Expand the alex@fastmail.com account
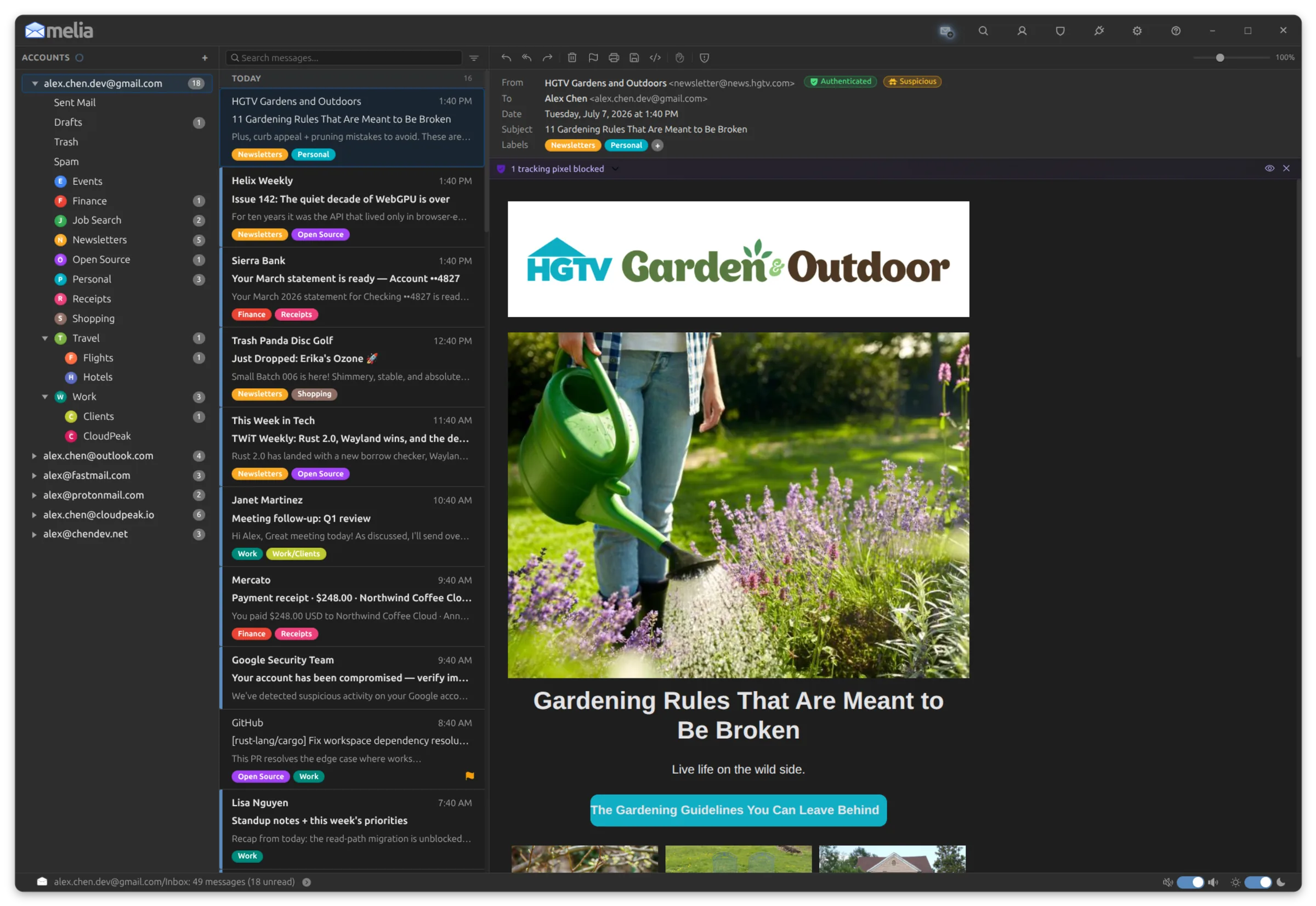1316x906 pixels. coord(34,475)
